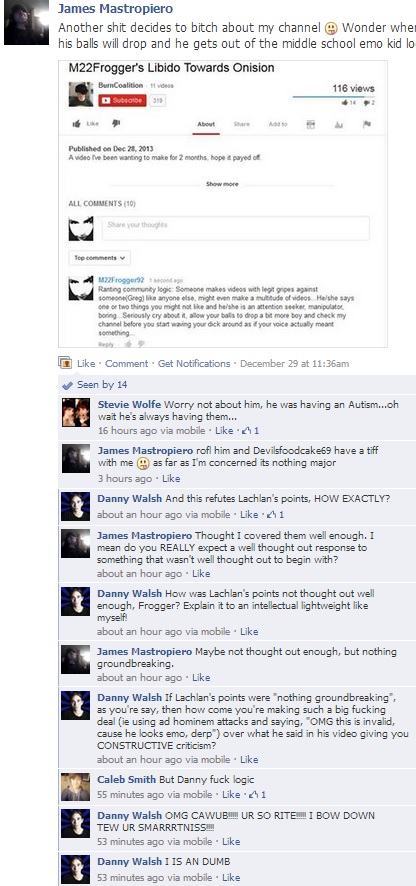Click the thumbs-down dislike icon under video
The width and height of the screenshot is (416, 886).
(116, 124)
